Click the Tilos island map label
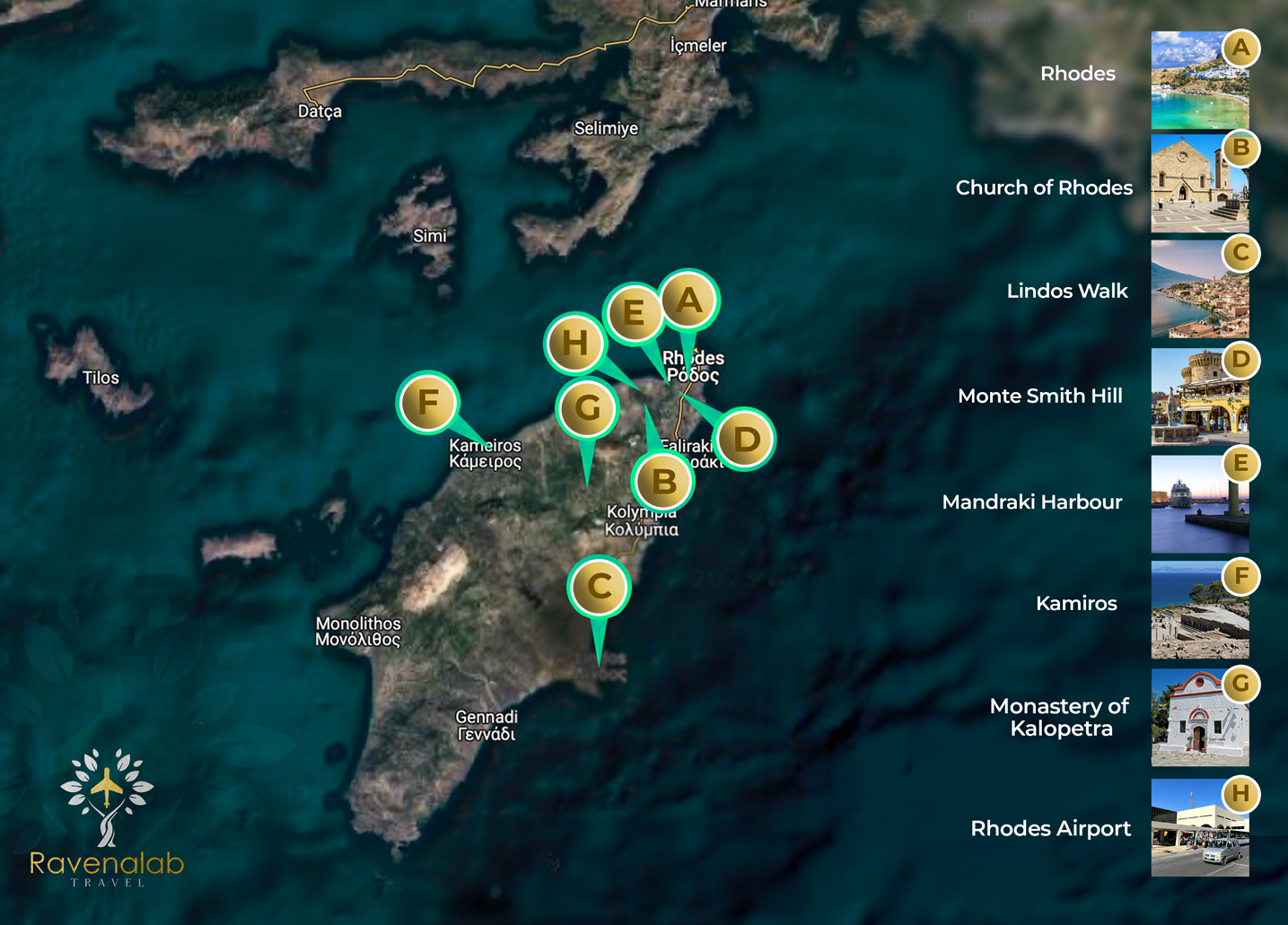This screenshot has width=1288, height=925. 101,378
